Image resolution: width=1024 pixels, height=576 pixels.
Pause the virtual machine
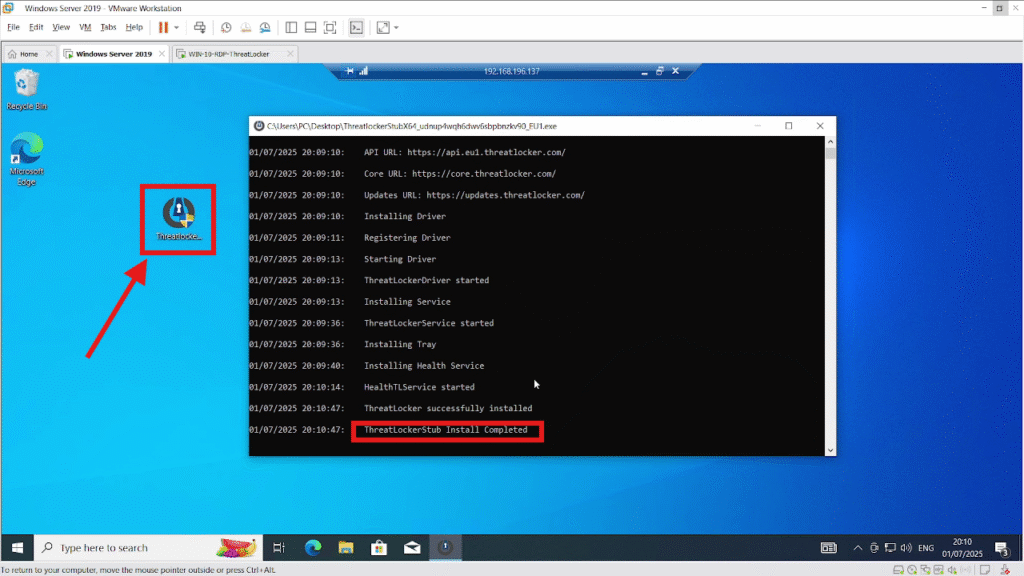(x=163, y=27)
